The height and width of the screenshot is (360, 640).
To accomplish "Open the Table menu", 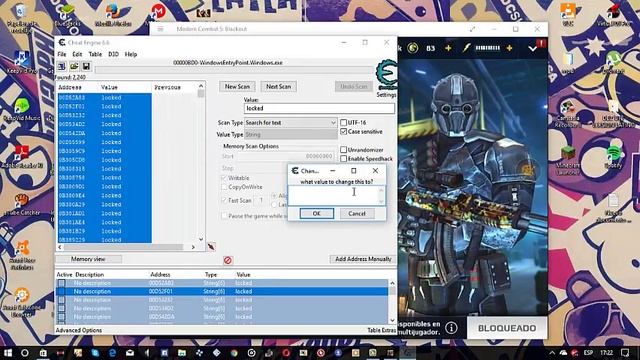I will [95, 54].
